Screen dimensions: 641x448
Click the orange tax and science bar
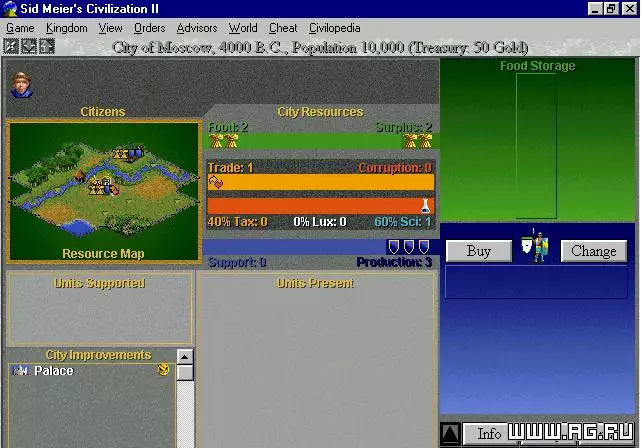pos(321,206)
